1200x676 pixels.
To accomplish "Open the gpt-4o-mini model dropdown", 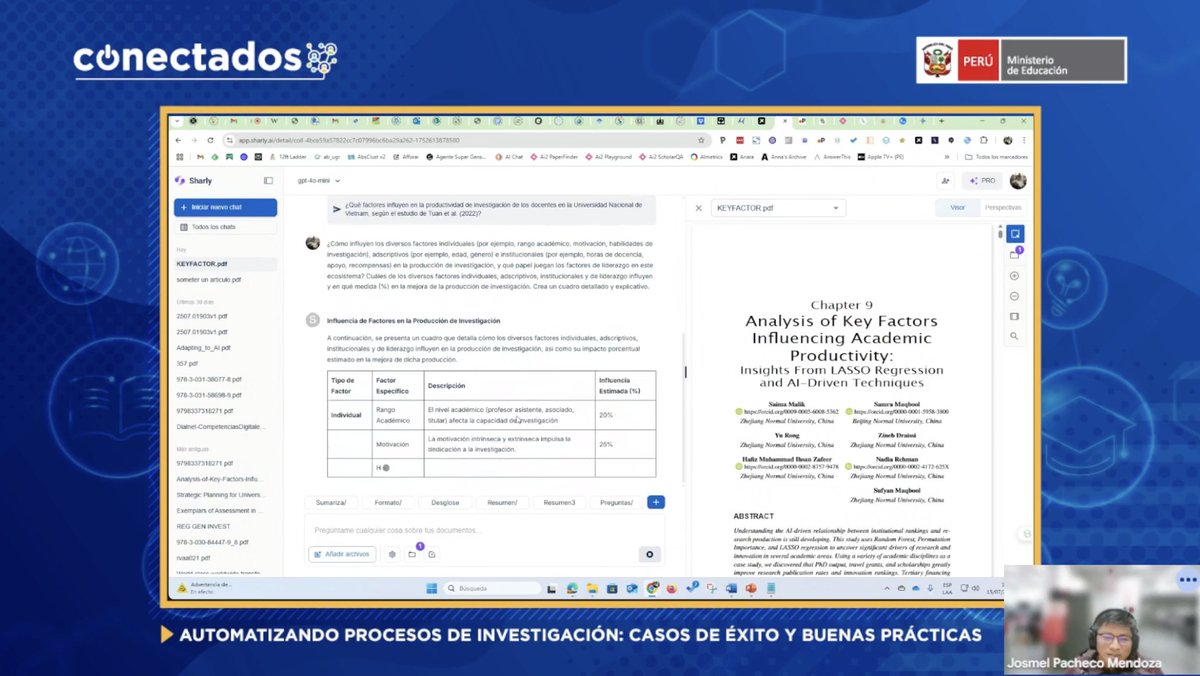I will coord(319,181).
